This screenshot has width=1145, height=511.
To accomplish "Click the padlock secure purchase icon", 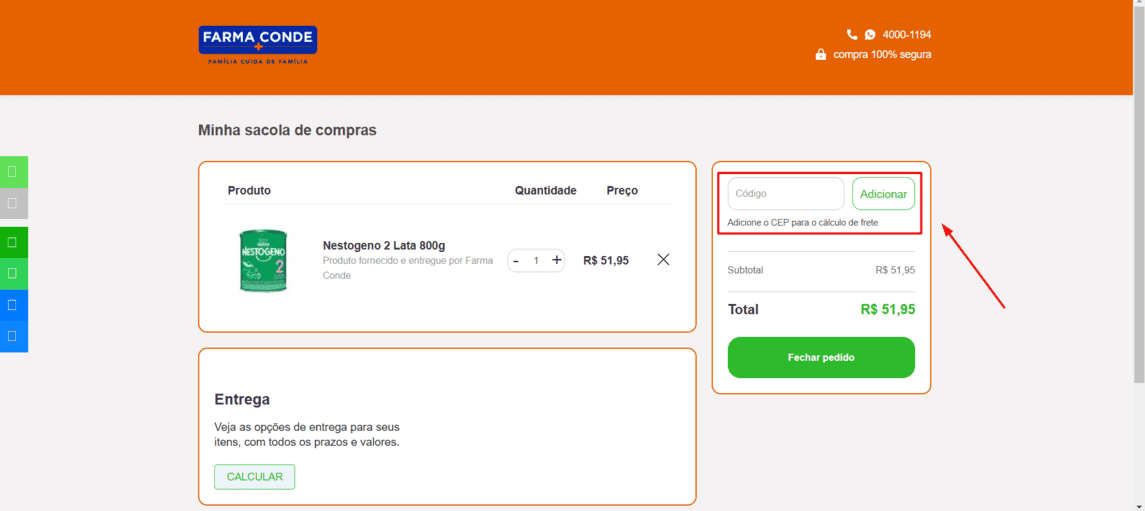I will [821, 54].
